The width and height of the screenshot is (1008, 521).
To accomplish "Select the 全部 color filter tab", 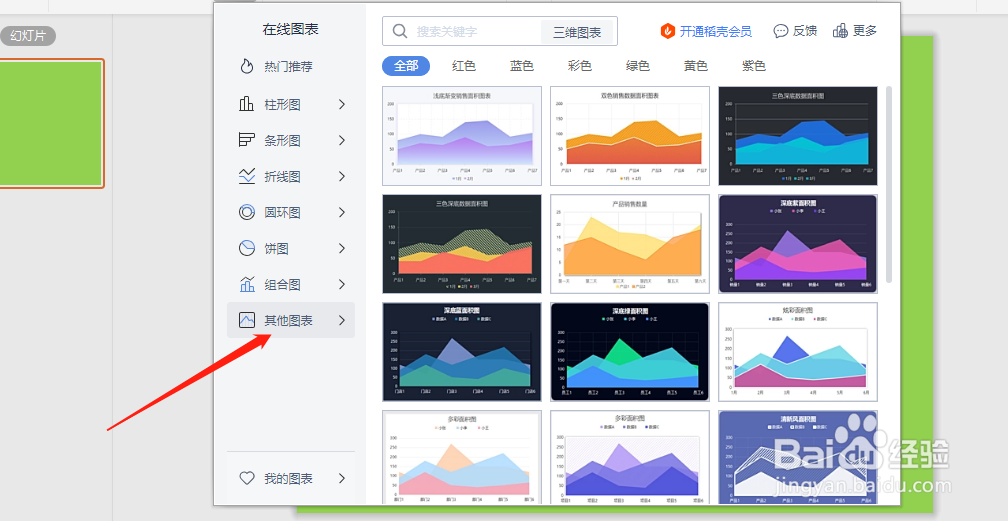I will tap(406, 66).
